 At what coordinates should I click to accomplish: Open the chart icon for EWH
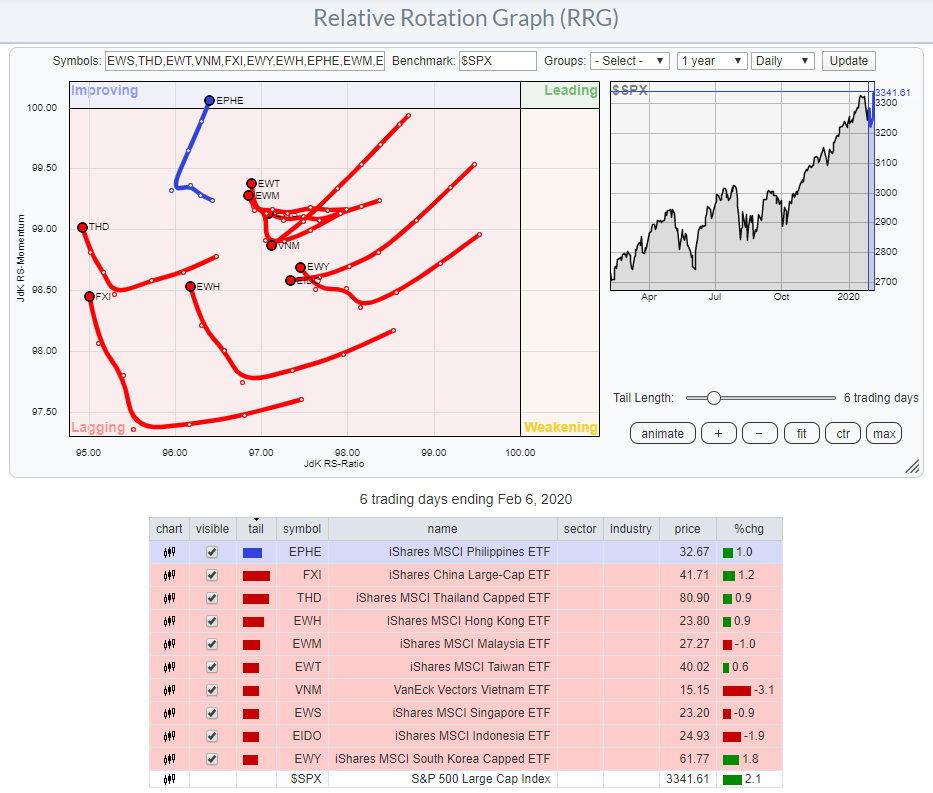coord(169,621)
